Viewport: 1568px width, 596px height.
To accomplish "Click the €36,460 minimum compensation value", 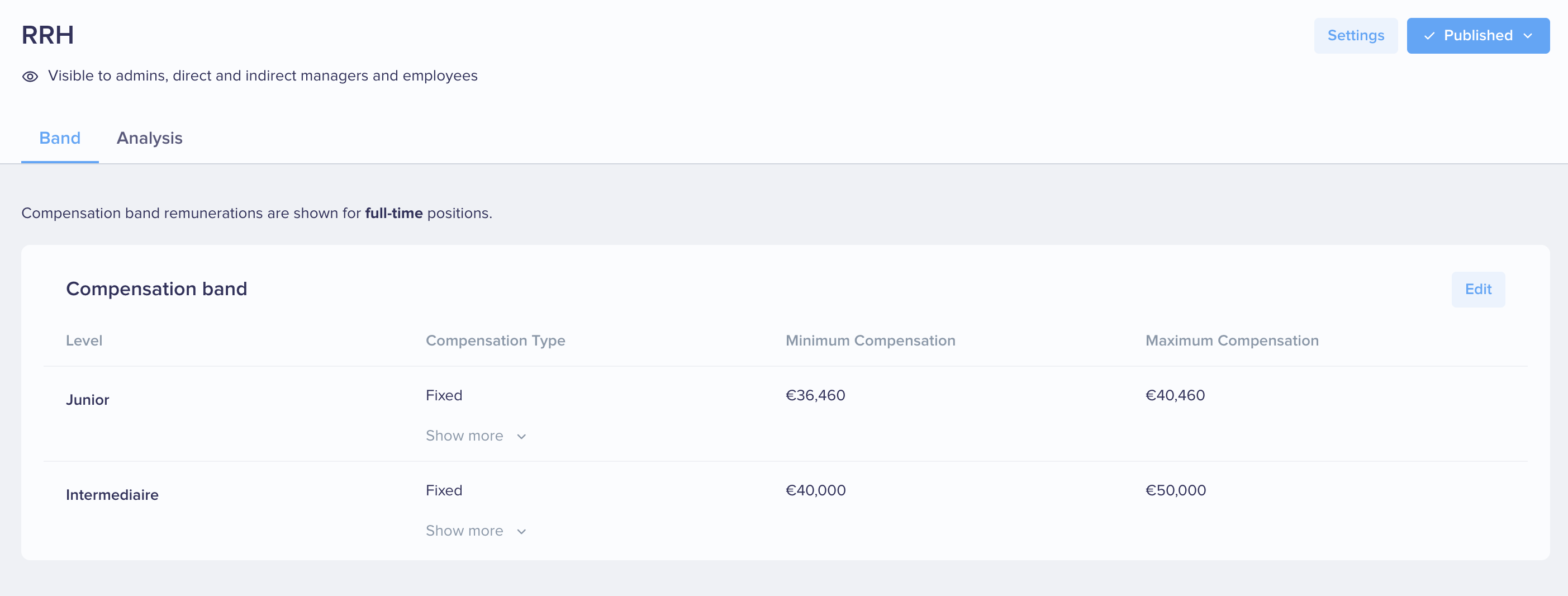I will coord(815,396).
